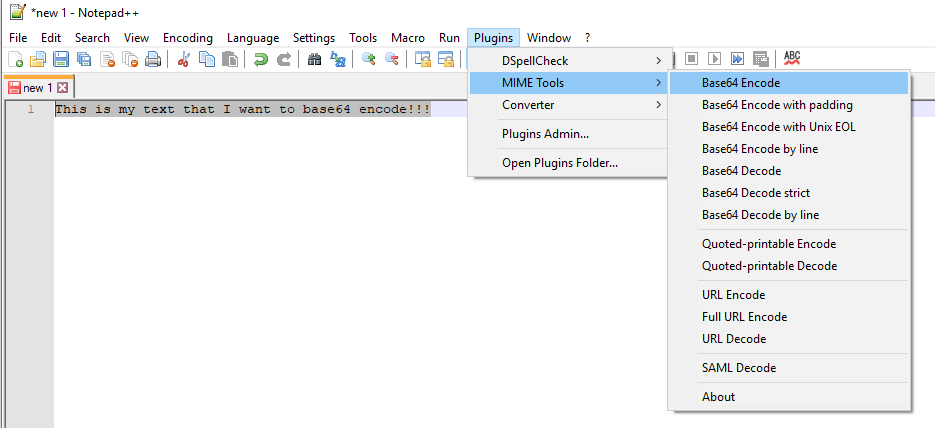Open the Settings menu
Screen dimensions: 935x428
pos(314,38)
